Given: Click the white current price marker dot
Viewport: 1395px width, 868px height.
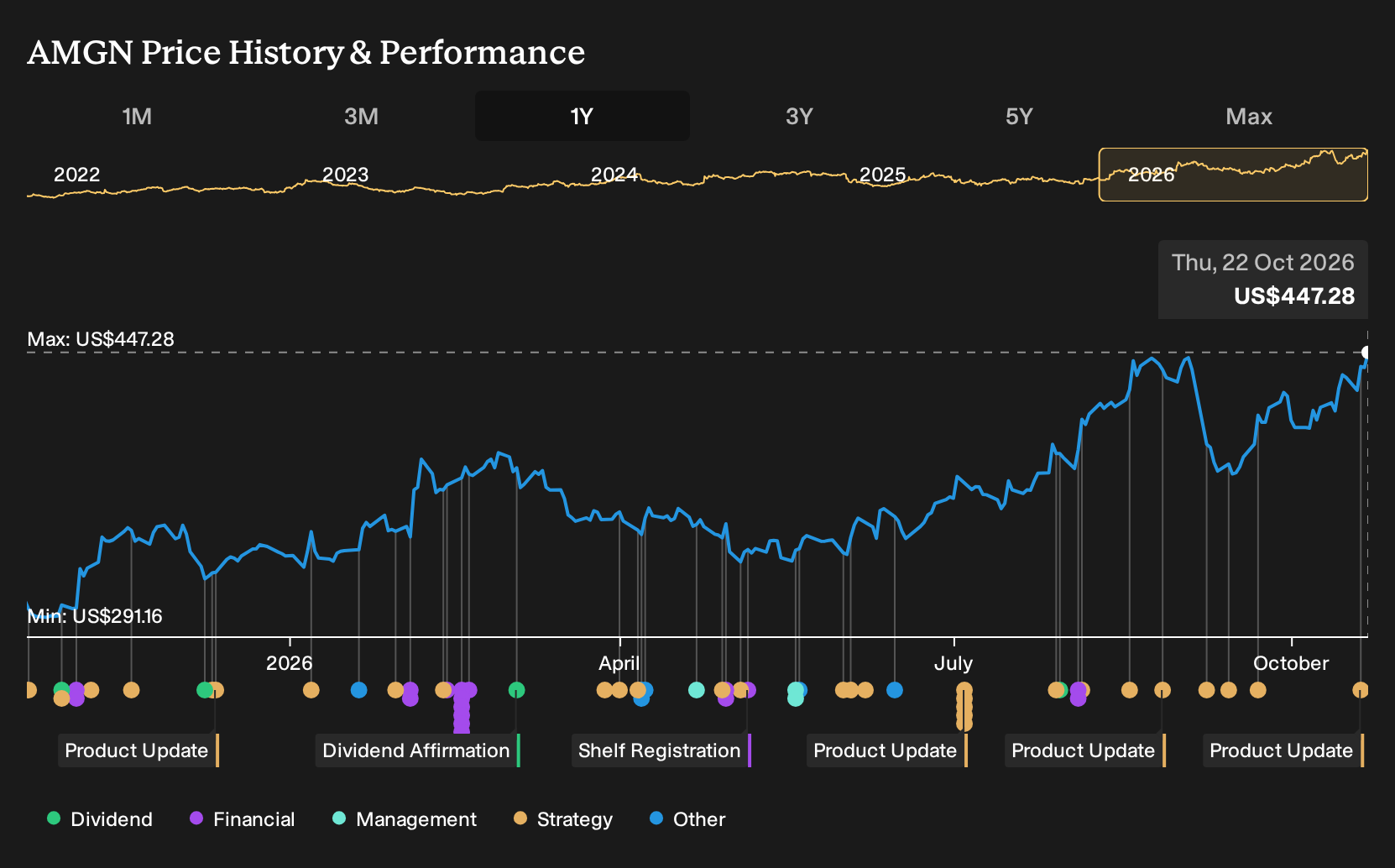Looking at the screenshot, I should [x=1366, y=353].
